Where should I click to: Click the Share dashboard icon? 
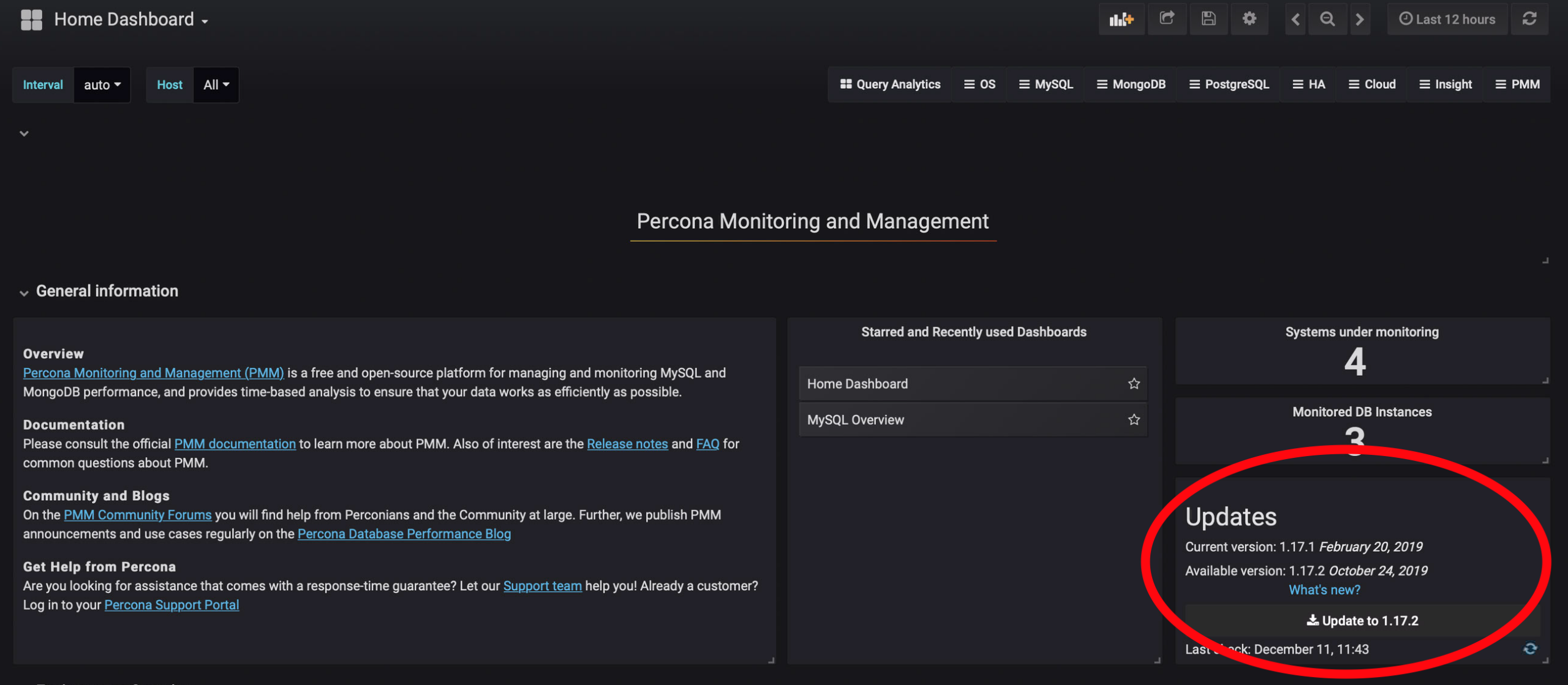pos(1166,19)
